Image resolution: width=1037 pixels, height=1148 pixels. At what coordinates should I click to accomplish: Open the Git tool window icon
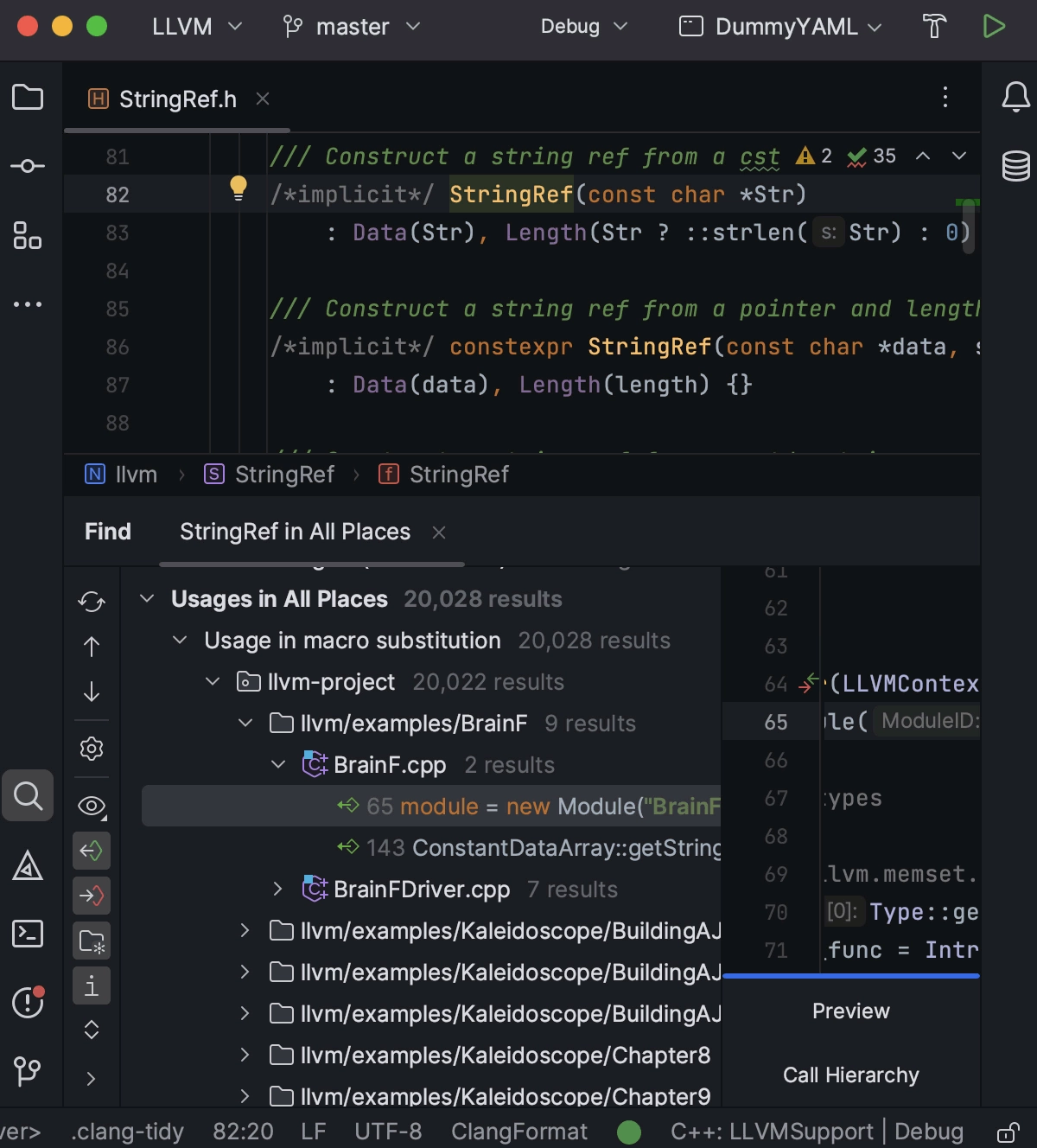28,1072
